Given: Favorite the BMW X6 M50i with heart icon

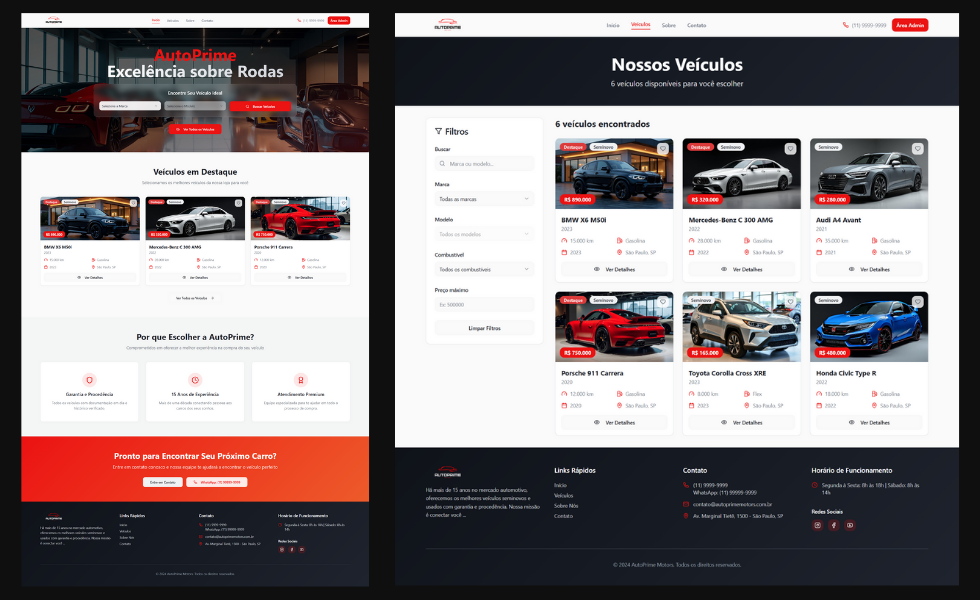Looking at the screenshot, I should [x=662, y=149].
